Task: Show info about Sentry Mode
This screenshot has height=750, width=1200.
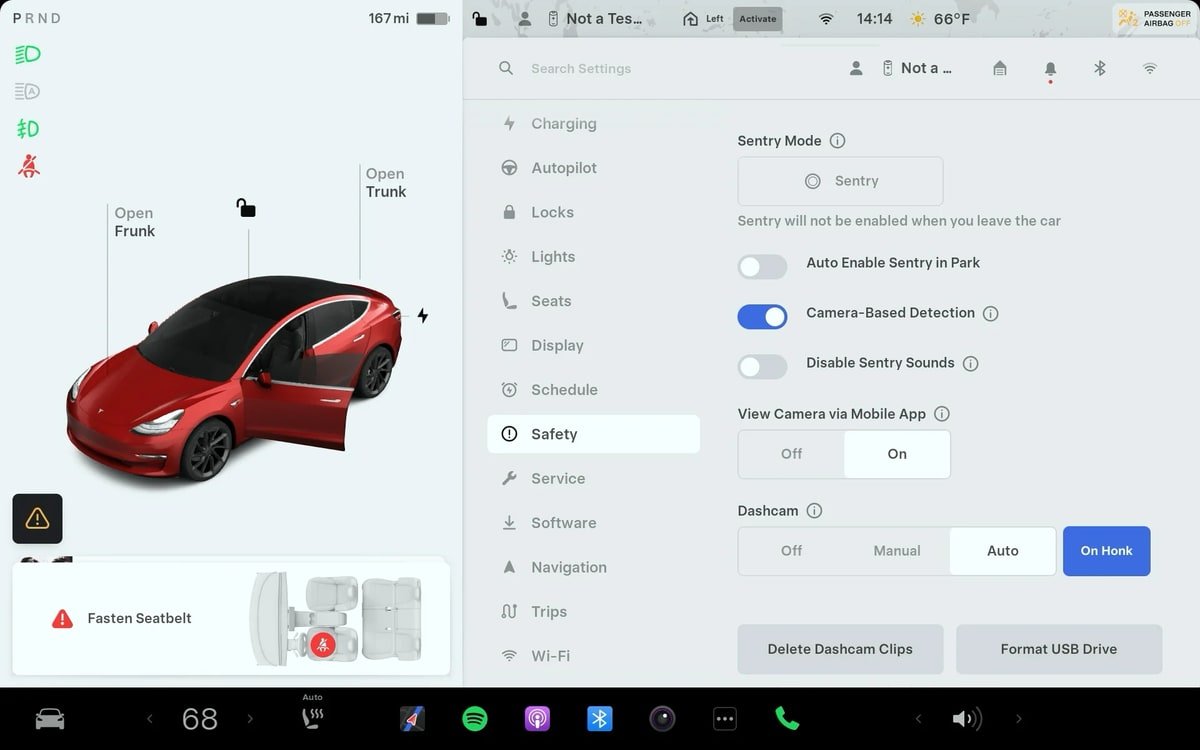Action: point(838,141)
